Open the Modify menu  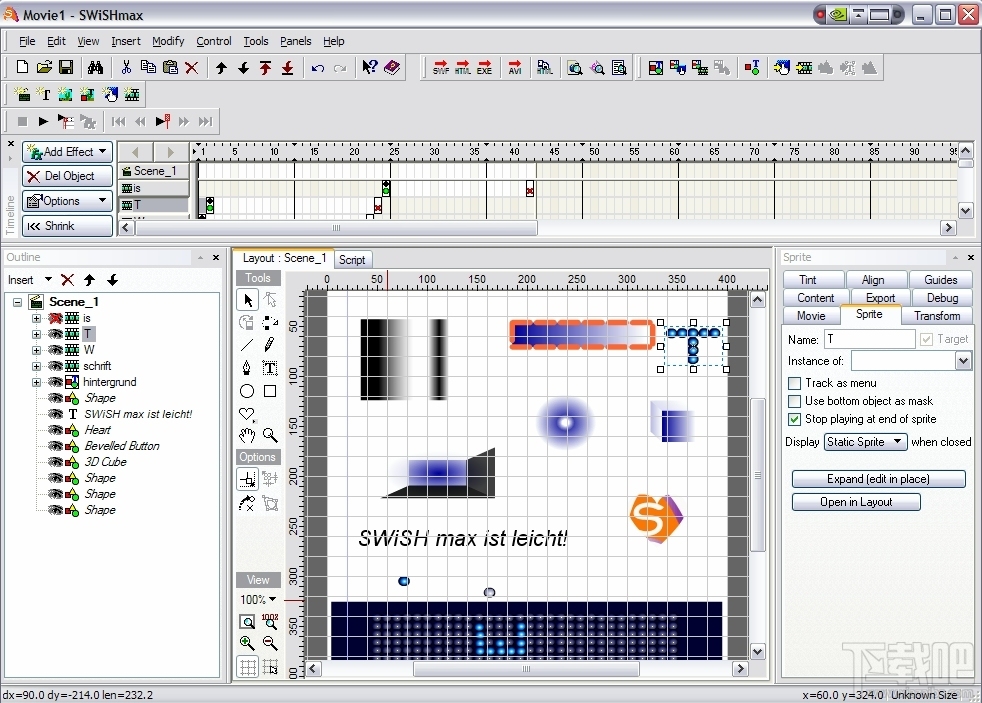[x=168, y=41]
